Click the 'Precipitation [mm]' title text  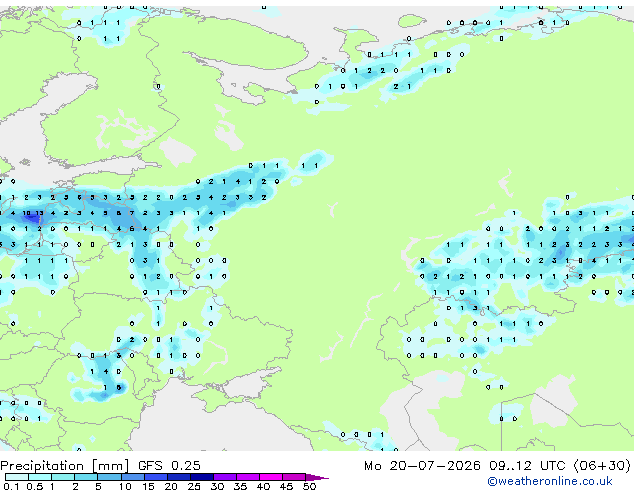click(x=65, y=466)
